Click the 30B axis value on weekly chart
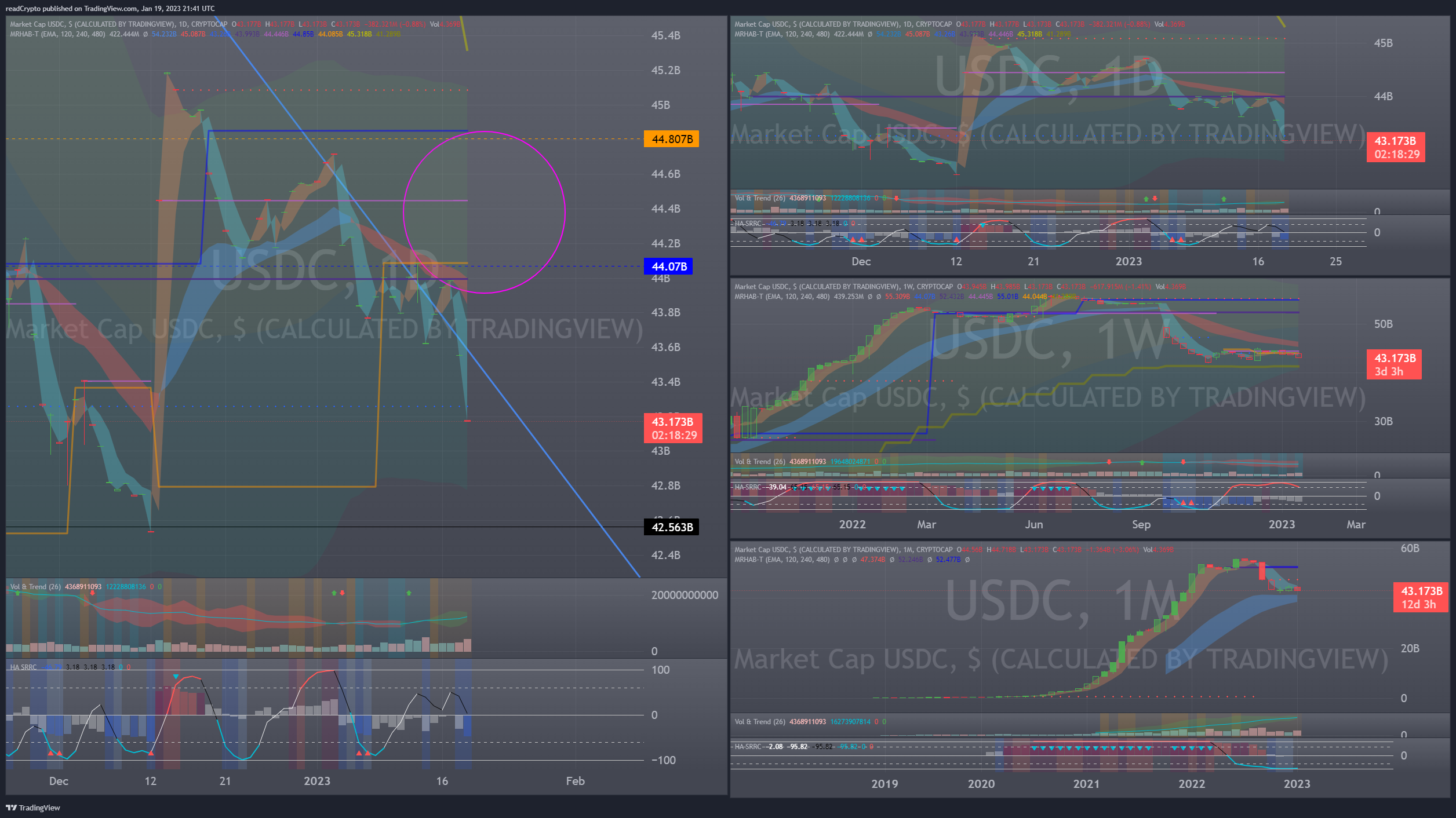The width and height of the screenshot is (1456, 818). [1383, 421]
